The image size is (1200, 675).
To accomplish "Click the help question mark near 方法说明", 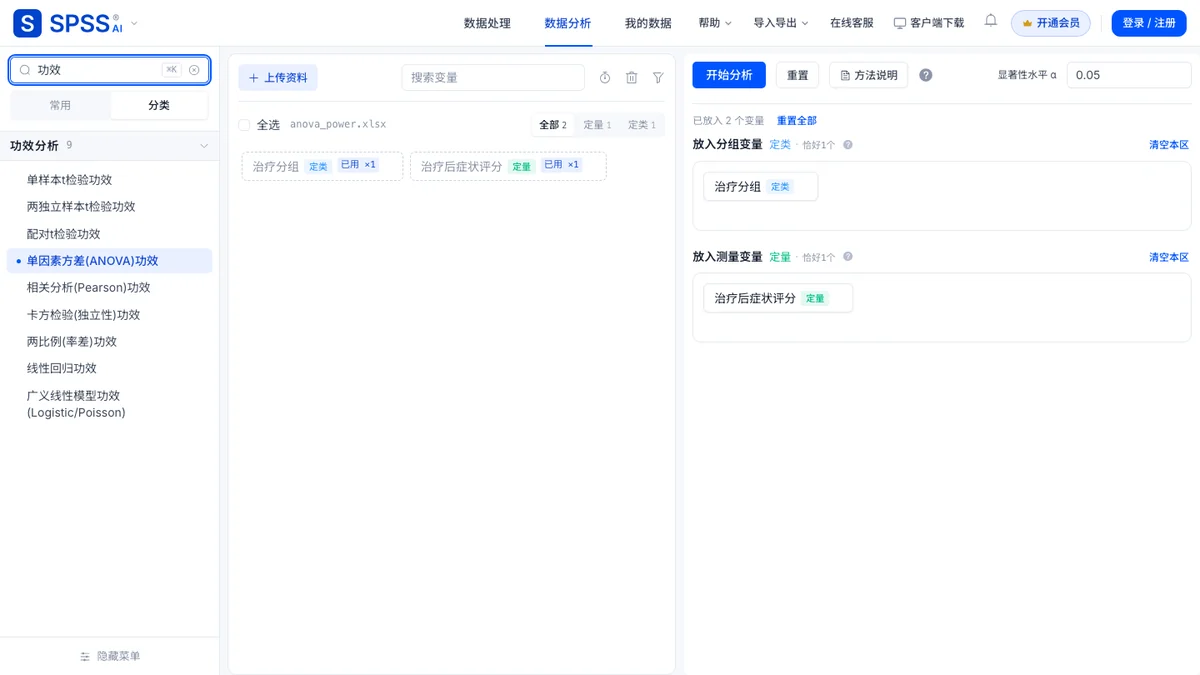I will [926, 75].
